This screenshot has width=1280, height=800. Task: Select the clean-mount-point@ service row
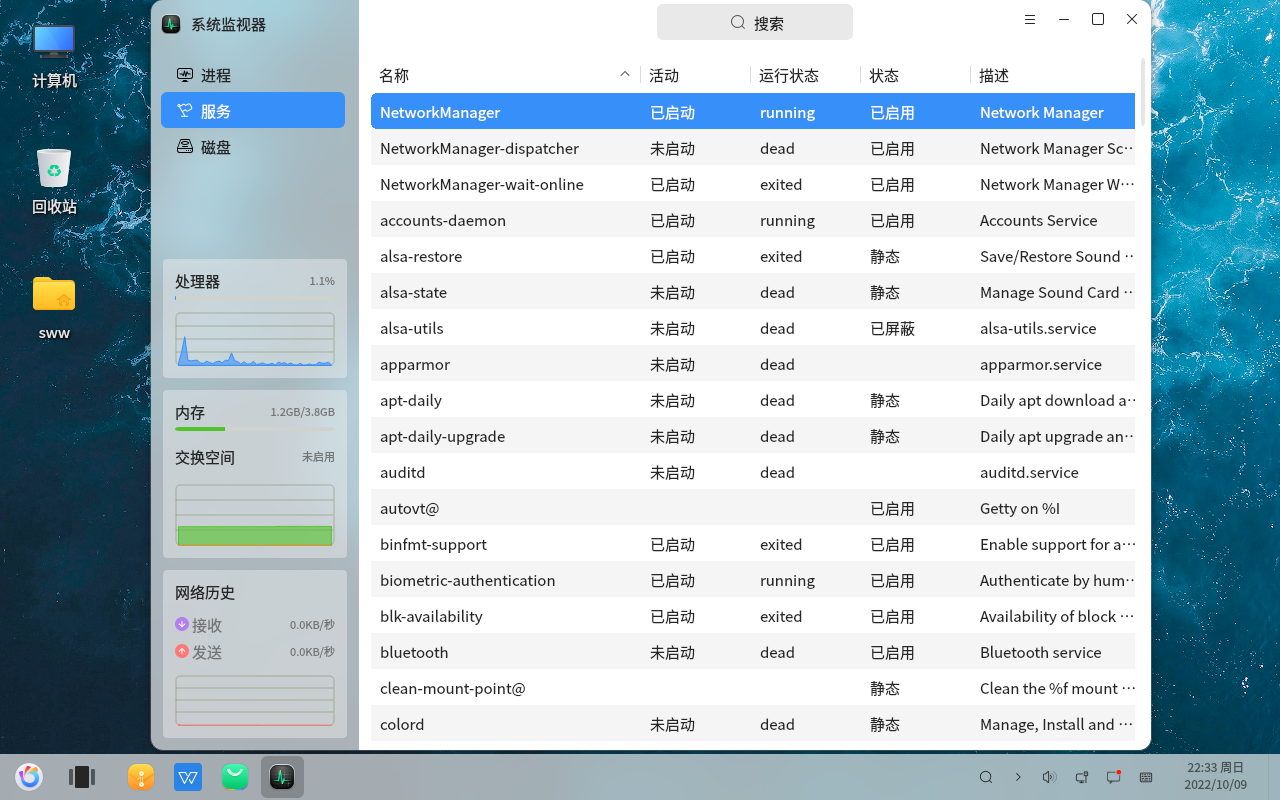click(753, 687)
